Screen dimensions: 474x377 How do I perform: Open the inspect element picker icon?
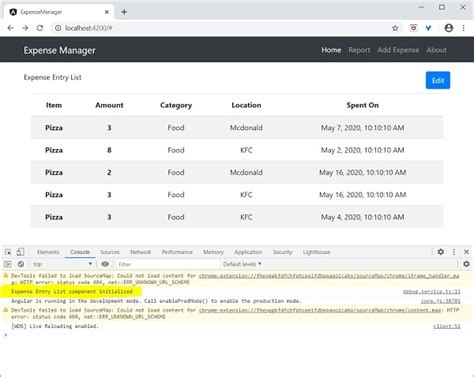click(8, 252)
